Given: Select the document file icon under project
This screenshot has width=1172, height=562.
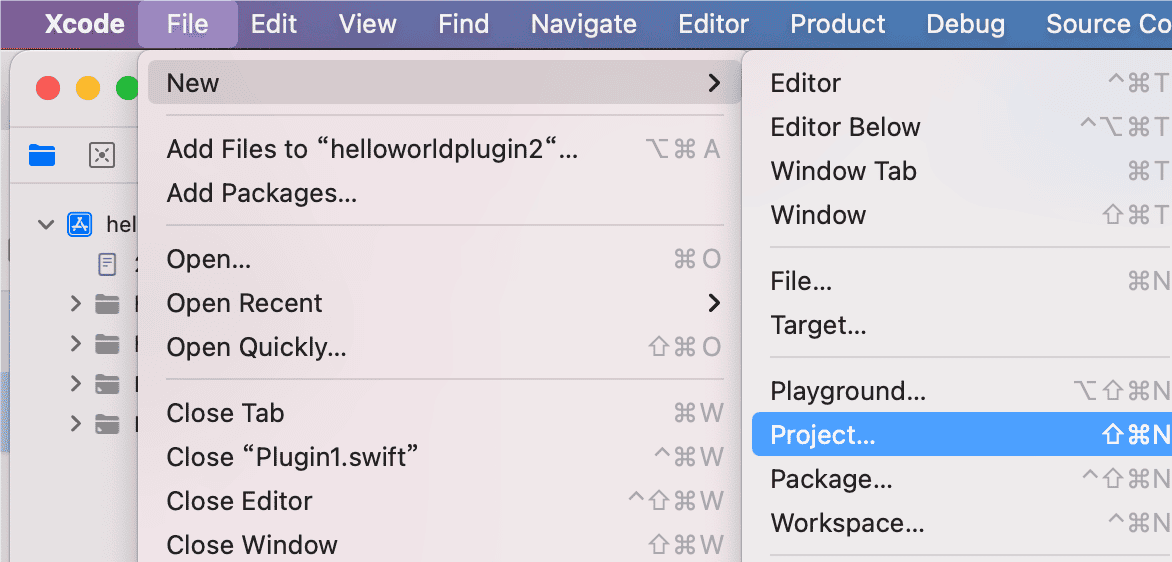Looking at the screenshot, I should [108, 264].
